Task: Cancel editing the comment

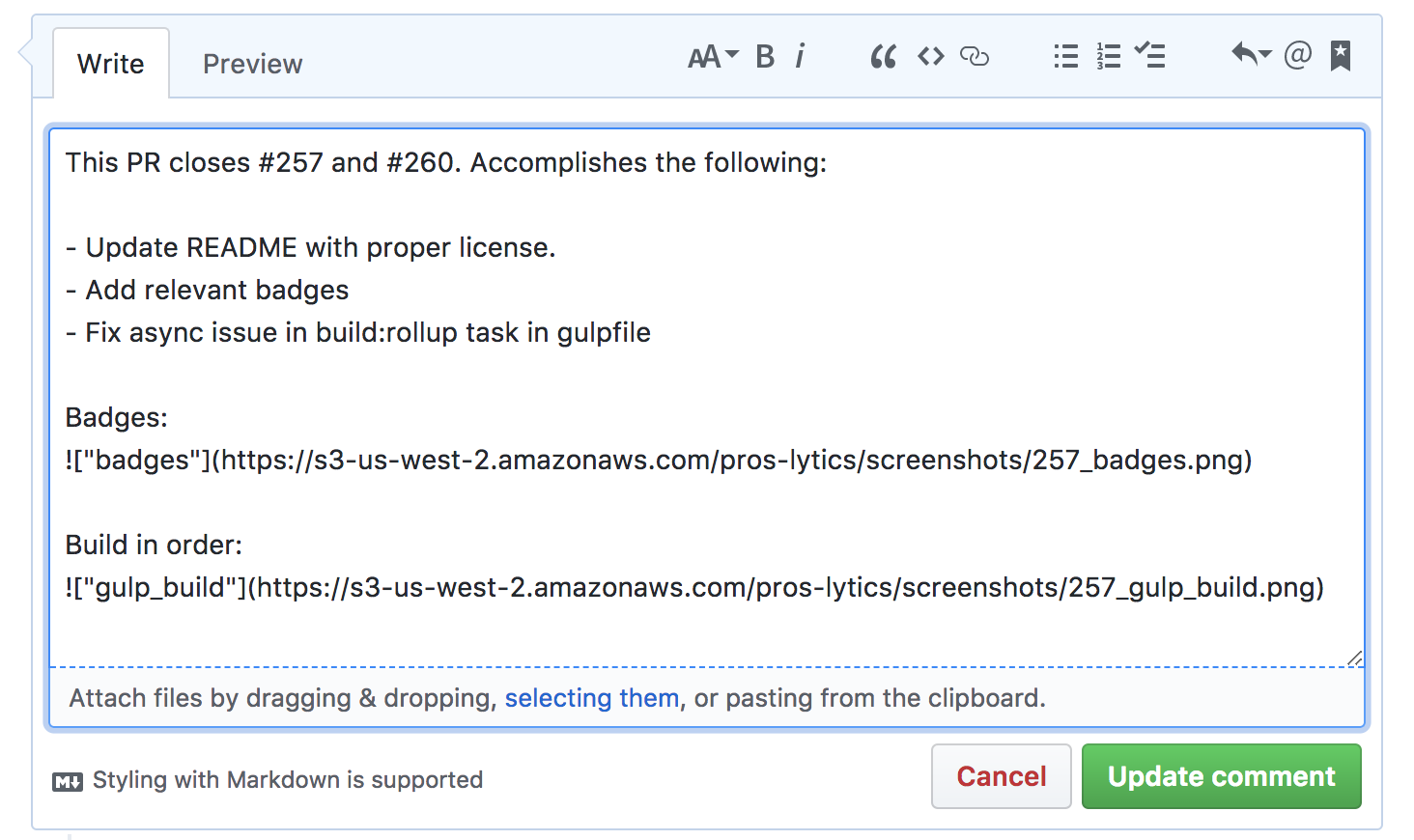Action: tap(1001, 776)
